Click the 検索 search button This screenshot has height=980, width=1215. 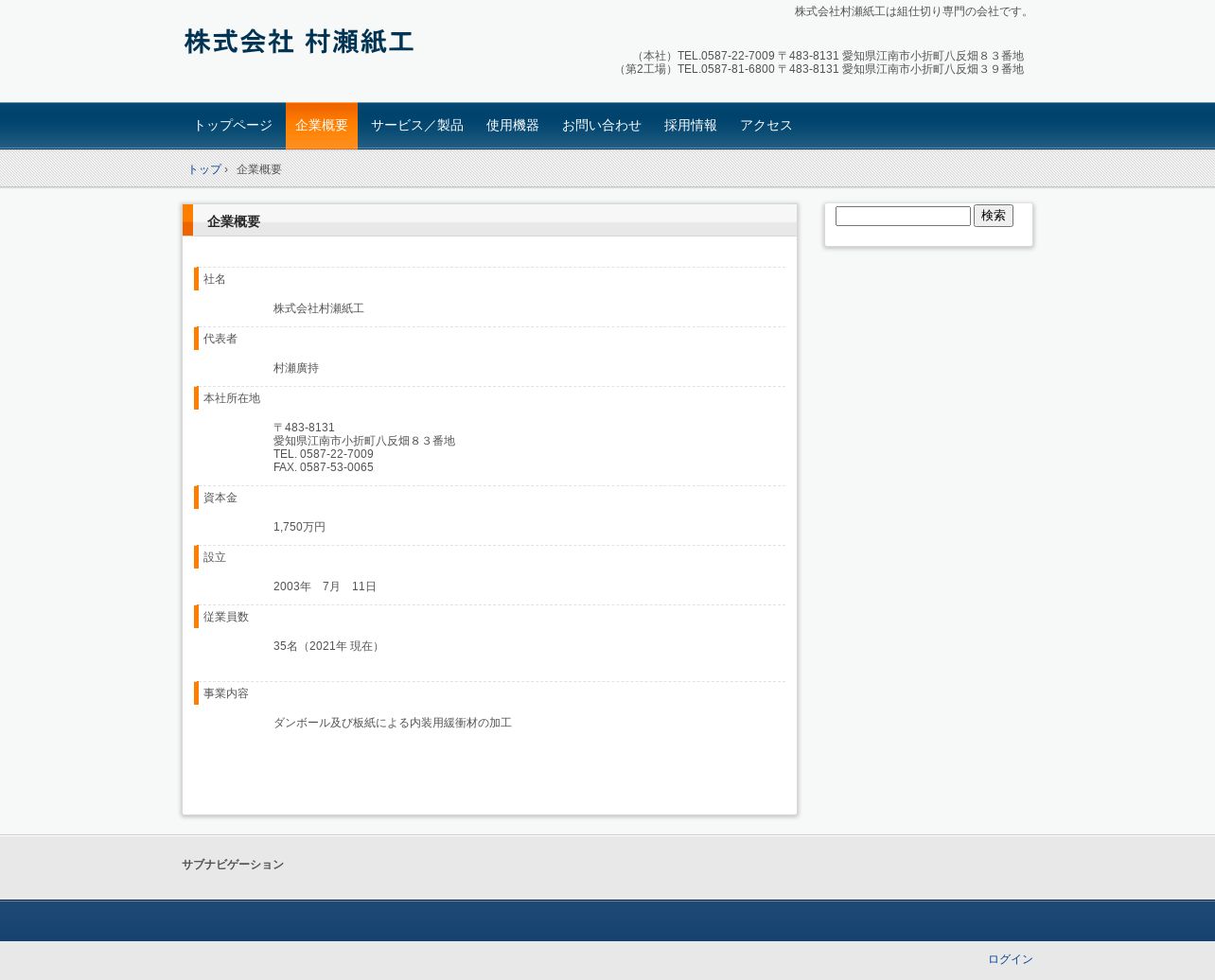(994, 216)
